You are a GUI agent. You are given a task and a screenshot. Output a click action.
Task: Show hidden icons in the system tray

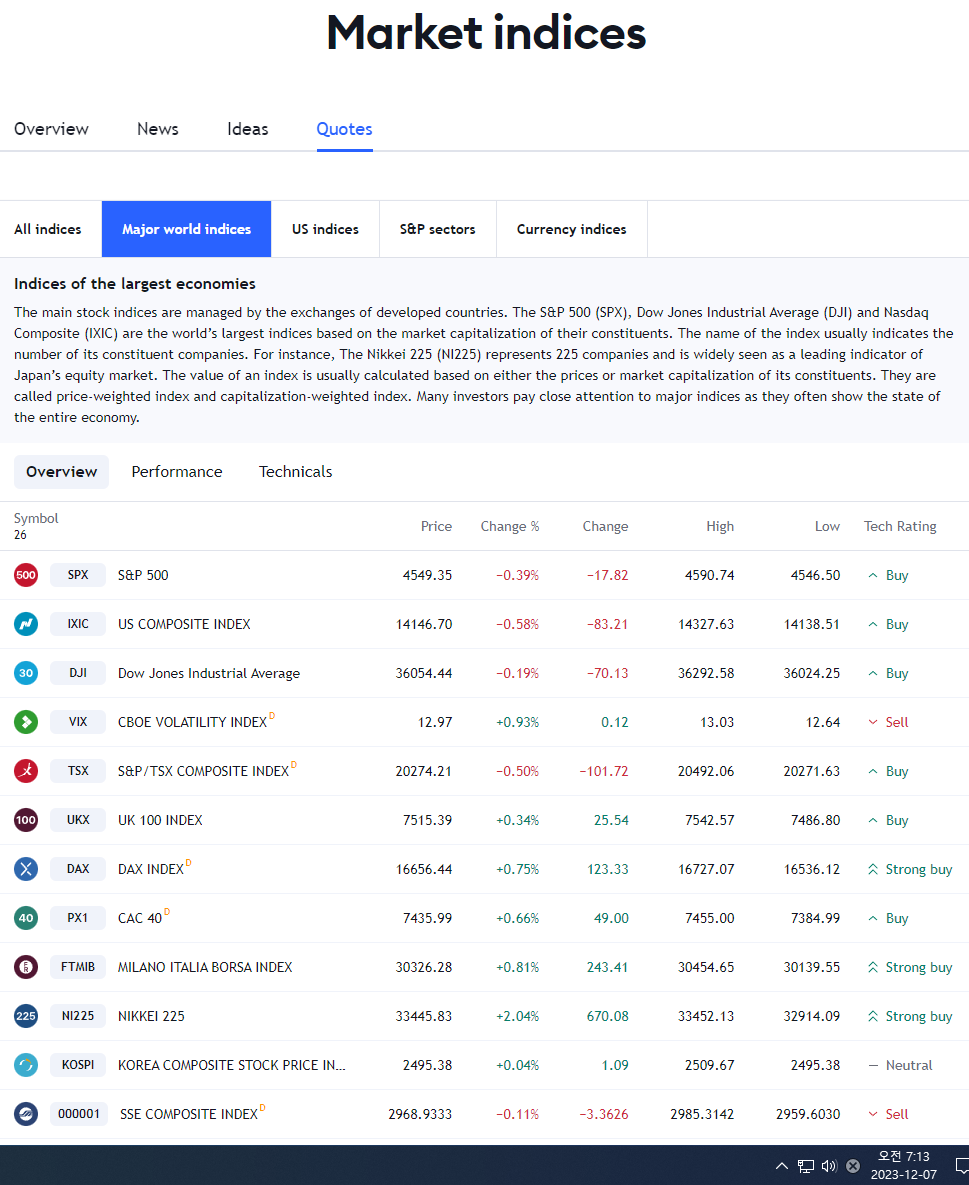pyautogui.click(x=782, y=1165)
